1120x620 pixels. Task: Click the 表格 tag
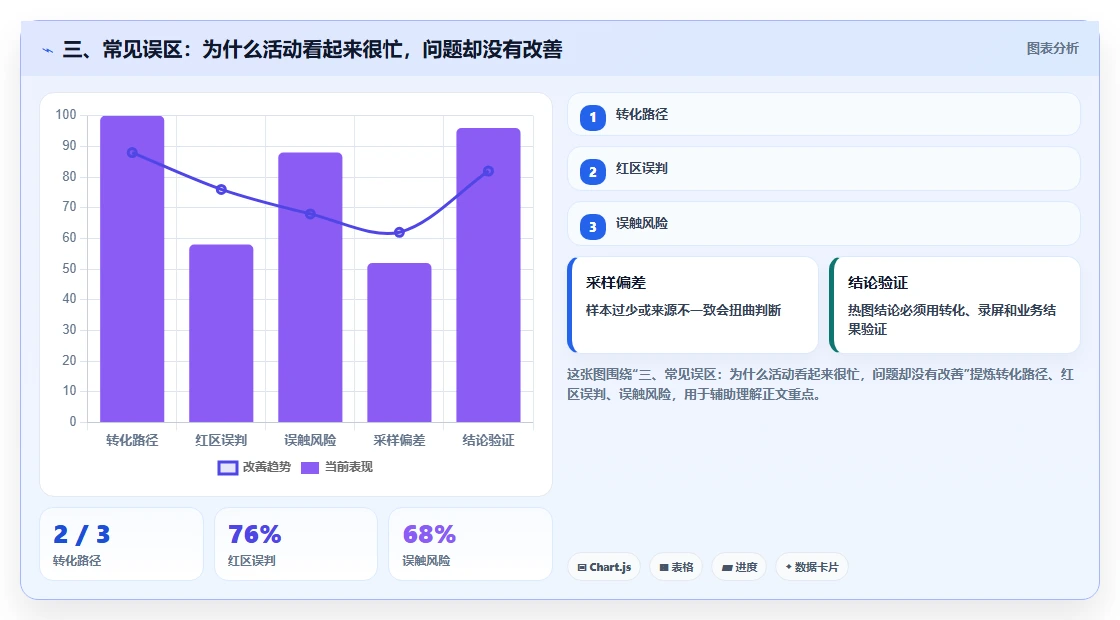(x=676, y=567)
